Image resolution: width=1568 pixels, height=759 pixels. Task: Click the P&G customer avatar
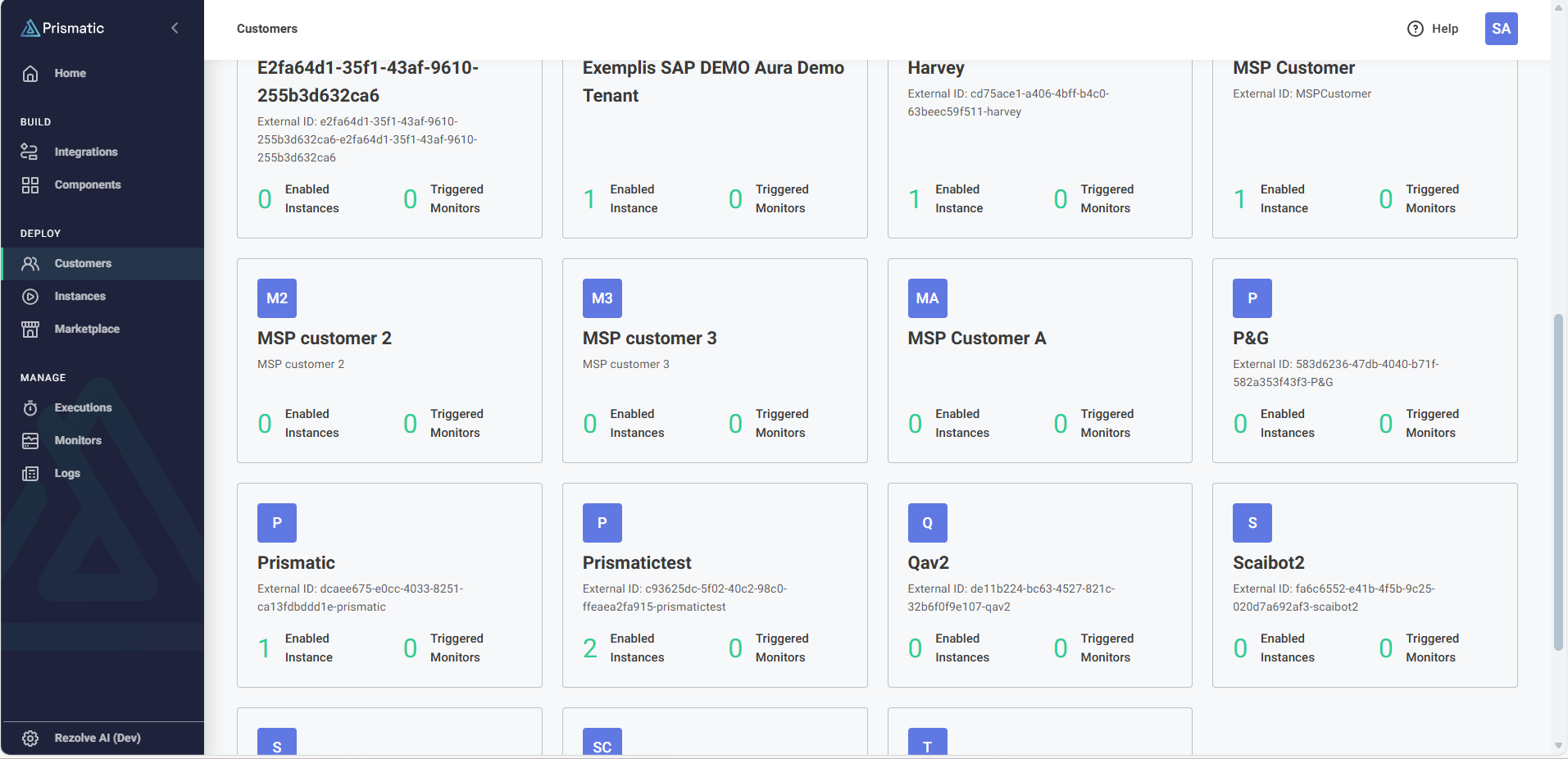click(1252, 298)
